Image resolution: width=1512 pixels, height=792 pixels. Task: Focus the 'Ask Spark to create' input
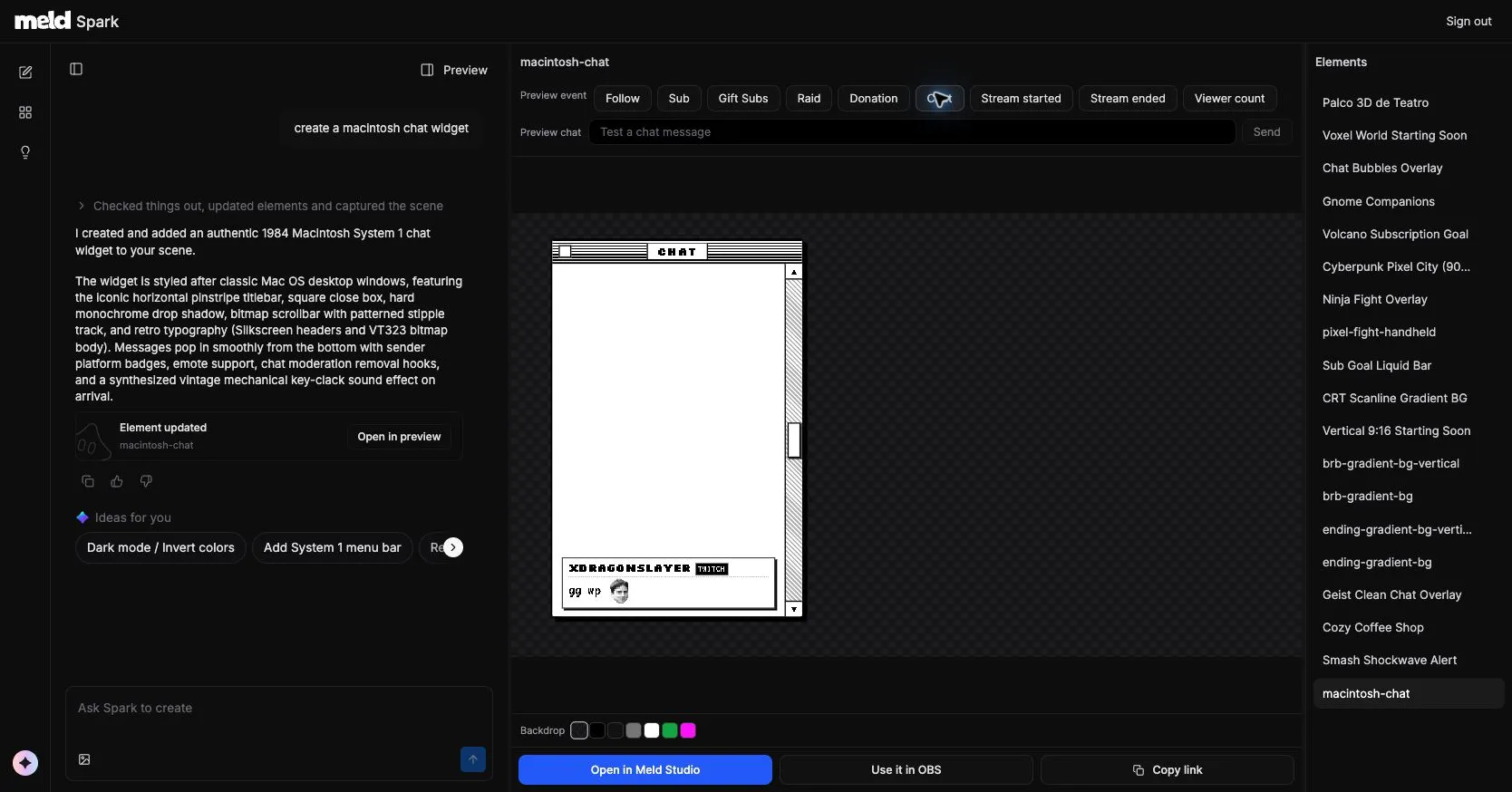tap(279, 709)
